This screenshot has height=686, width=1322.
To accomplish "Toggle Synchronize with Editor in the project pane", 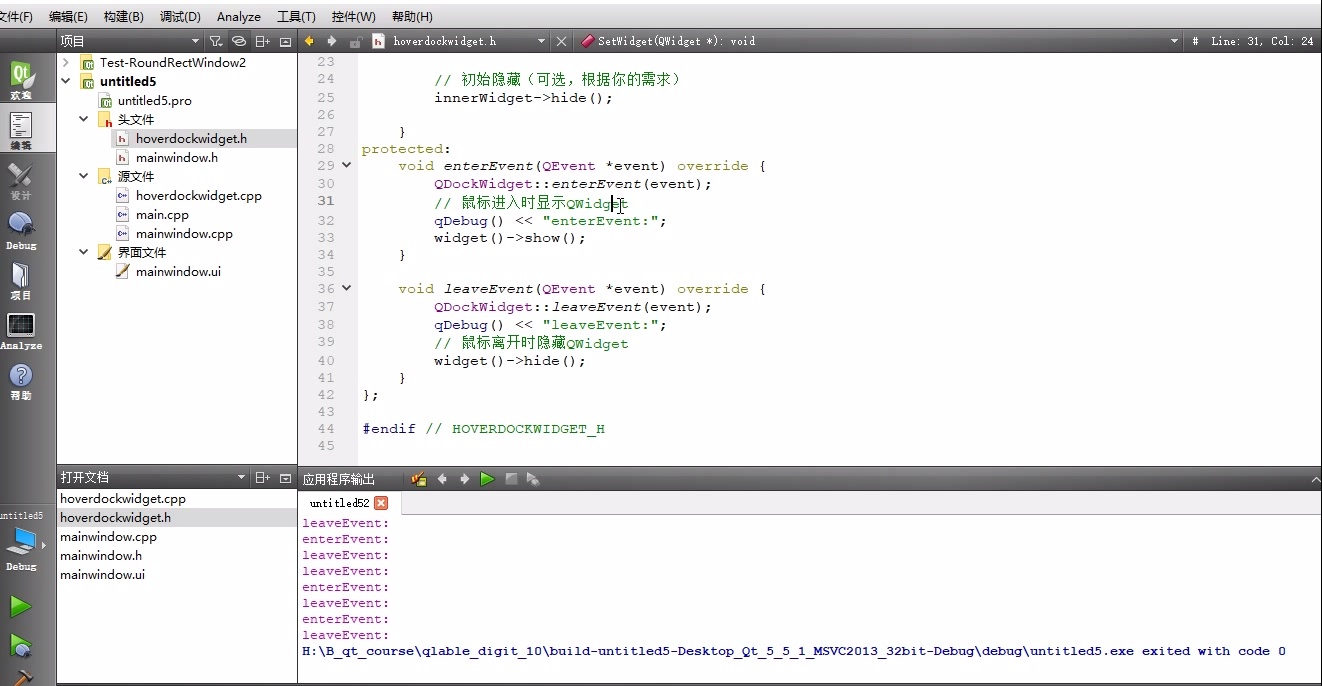I will (x=239, y=41).
